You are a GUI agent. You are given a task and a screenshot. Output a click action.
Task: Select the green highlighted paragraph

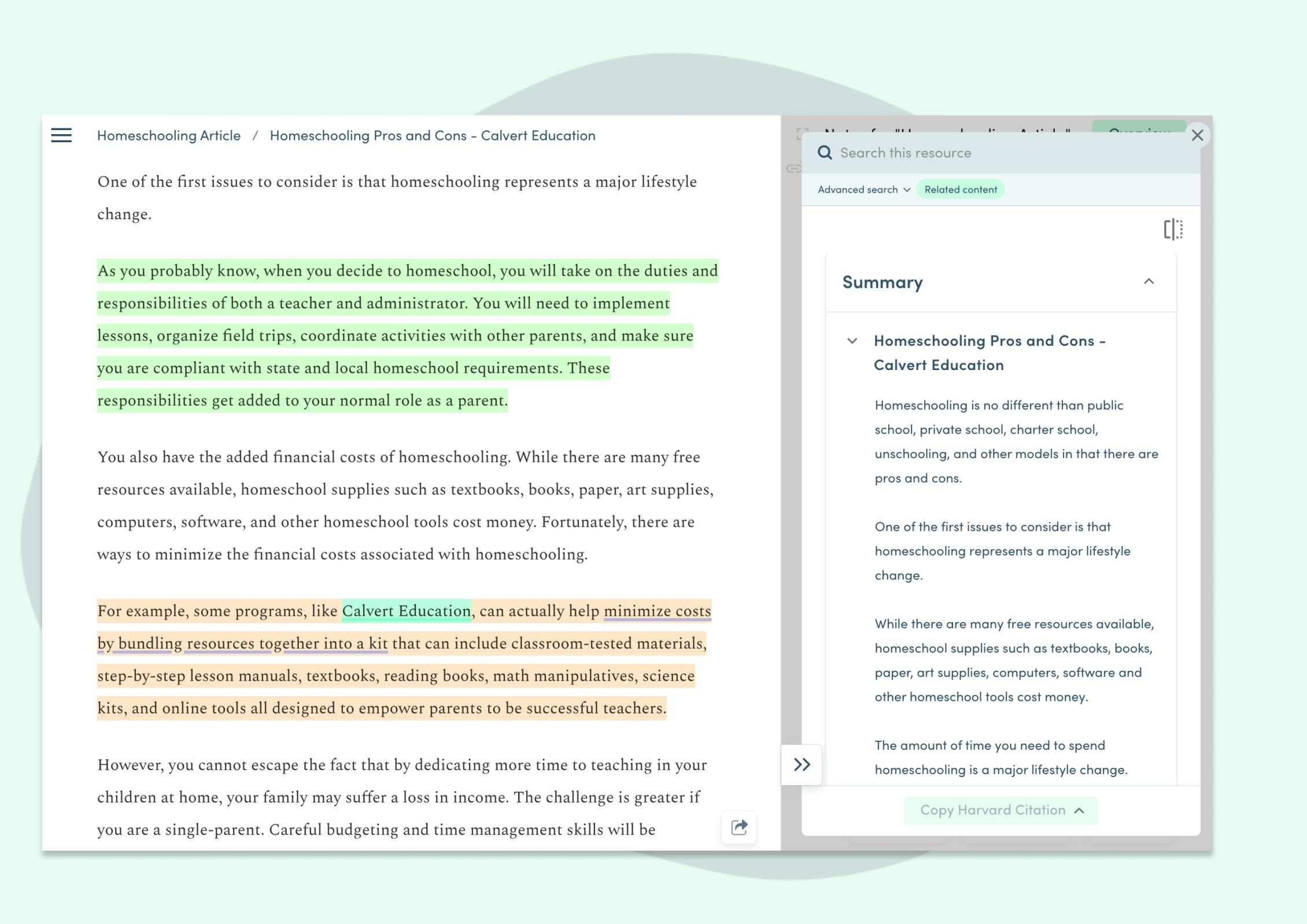click(407, 335)
